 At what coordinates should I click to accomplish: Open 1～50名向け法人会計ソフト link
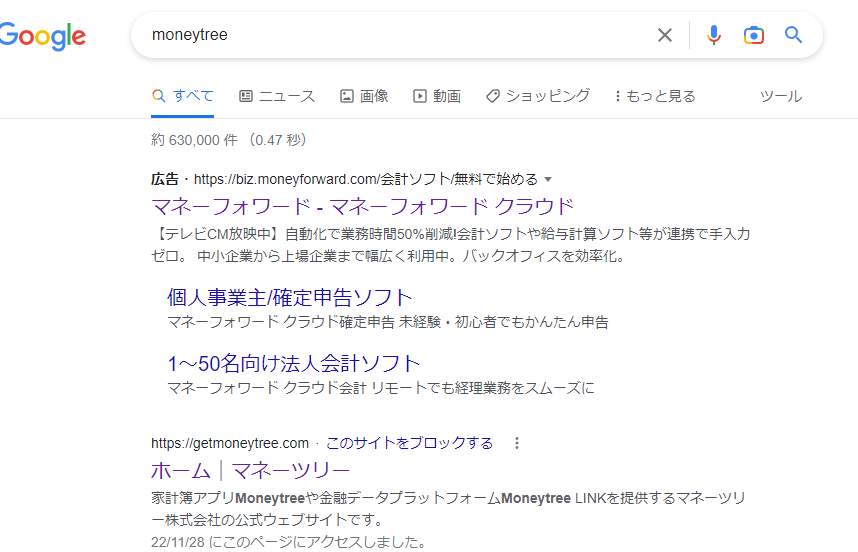click(x=294, y=363)
